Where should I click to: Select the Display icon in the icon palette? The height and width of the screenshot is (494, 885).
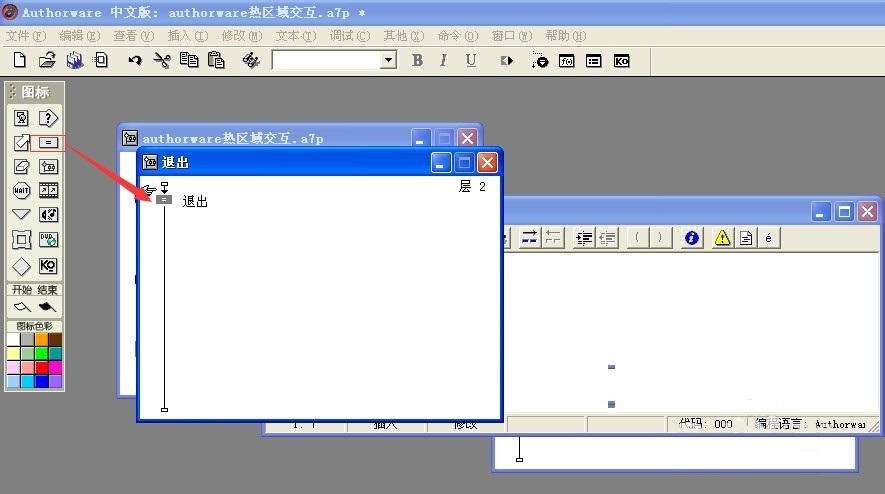point(21,118)
